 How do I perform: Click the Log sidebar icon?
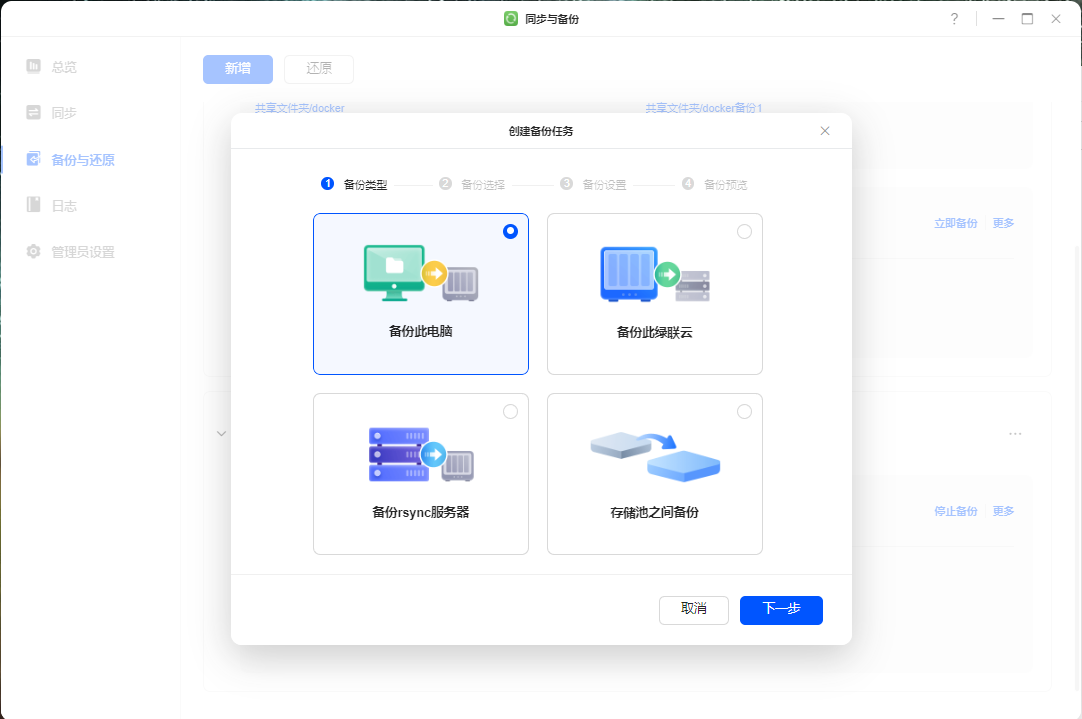[34, 205]
